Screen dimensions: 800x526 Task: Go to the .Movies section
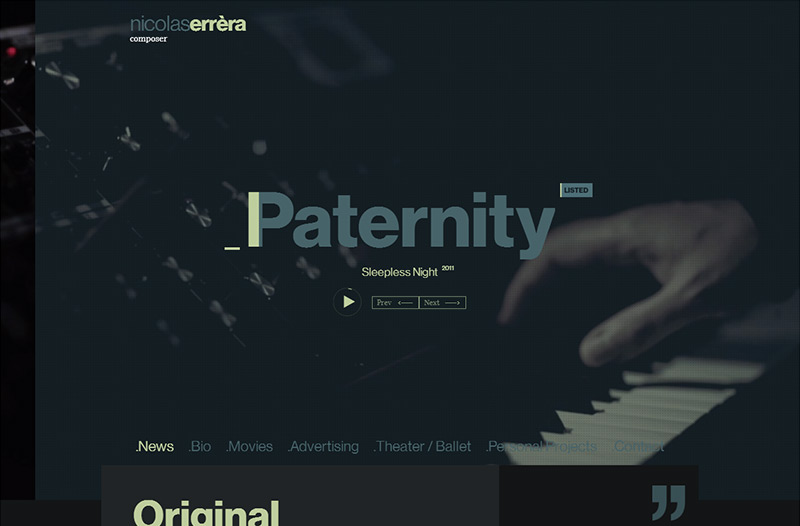pyautogui.click(x=249, y=446)
